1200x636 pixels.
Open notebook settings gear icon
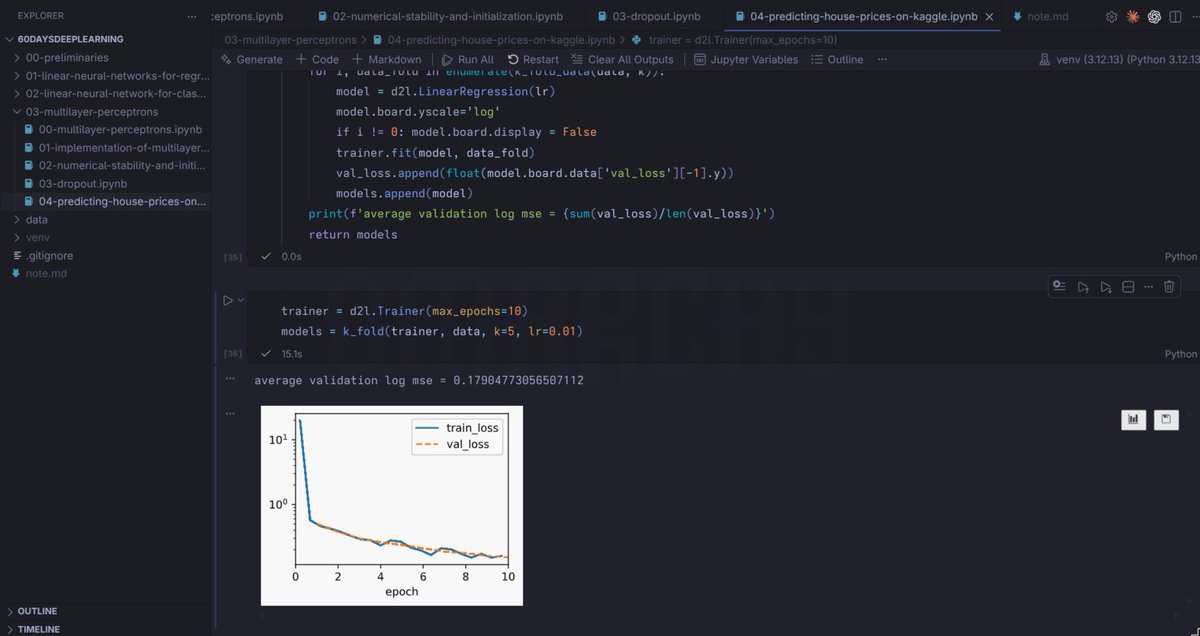(1112, 17)
